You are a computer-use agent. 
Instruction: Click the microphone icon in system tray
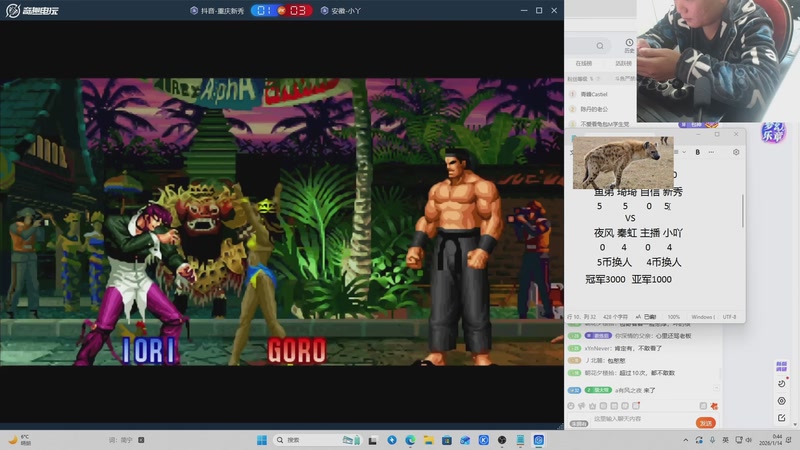coord(712,440)
